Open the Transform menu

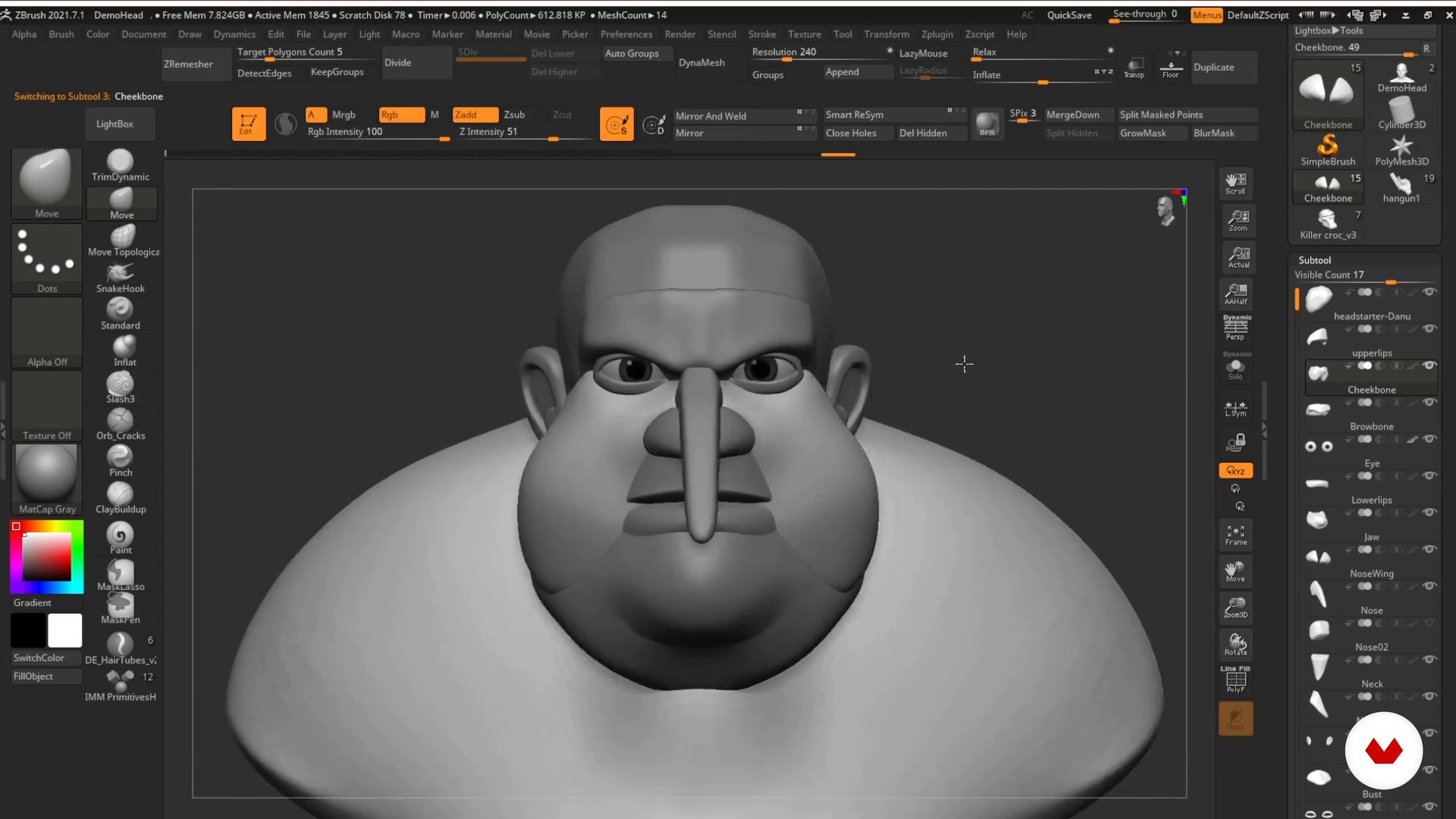pos(886,34)
